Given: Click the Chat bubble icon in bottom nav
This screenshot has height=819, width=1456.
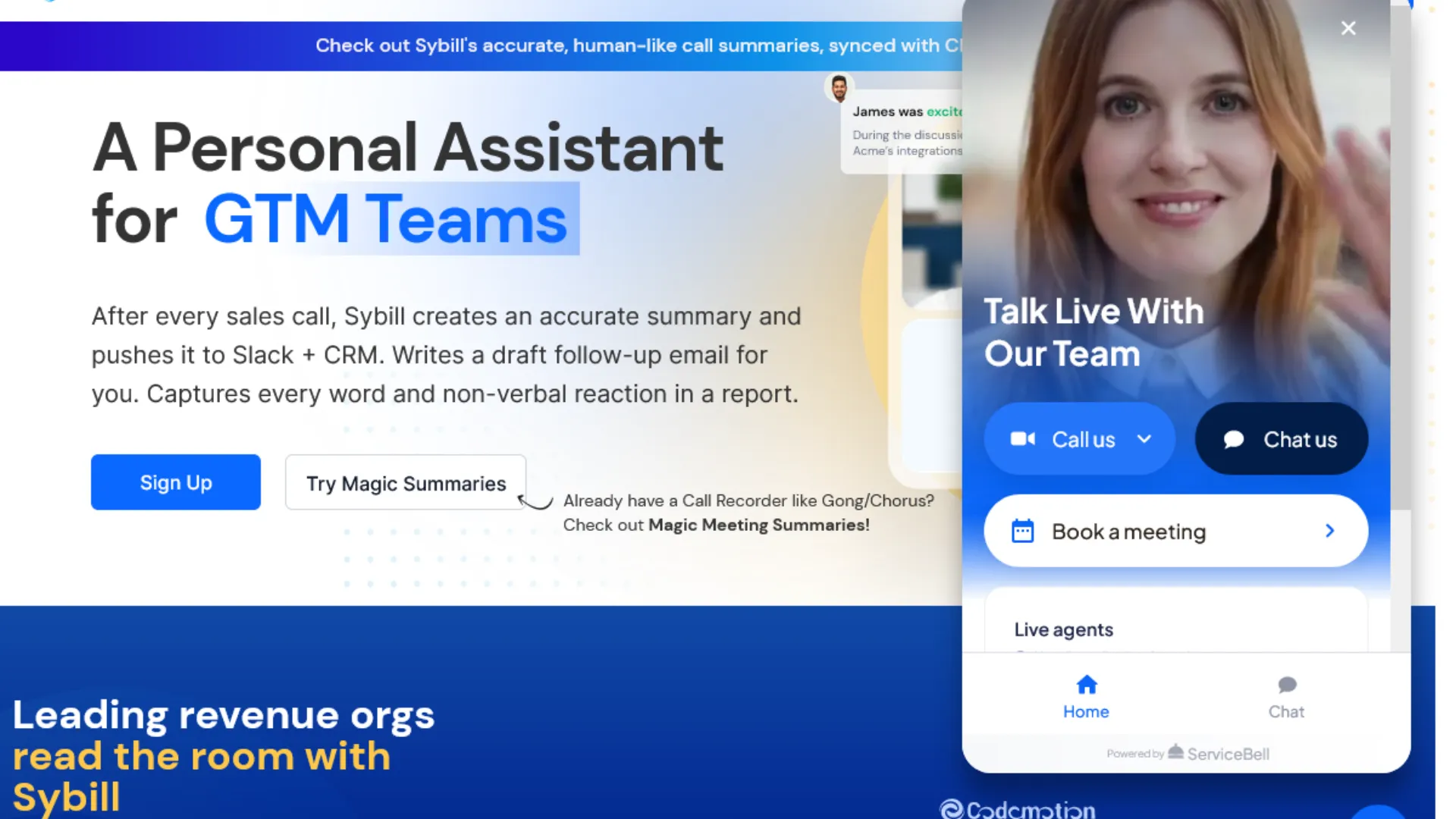Looking at the screenshot, I should click(x=1286, y=685).
